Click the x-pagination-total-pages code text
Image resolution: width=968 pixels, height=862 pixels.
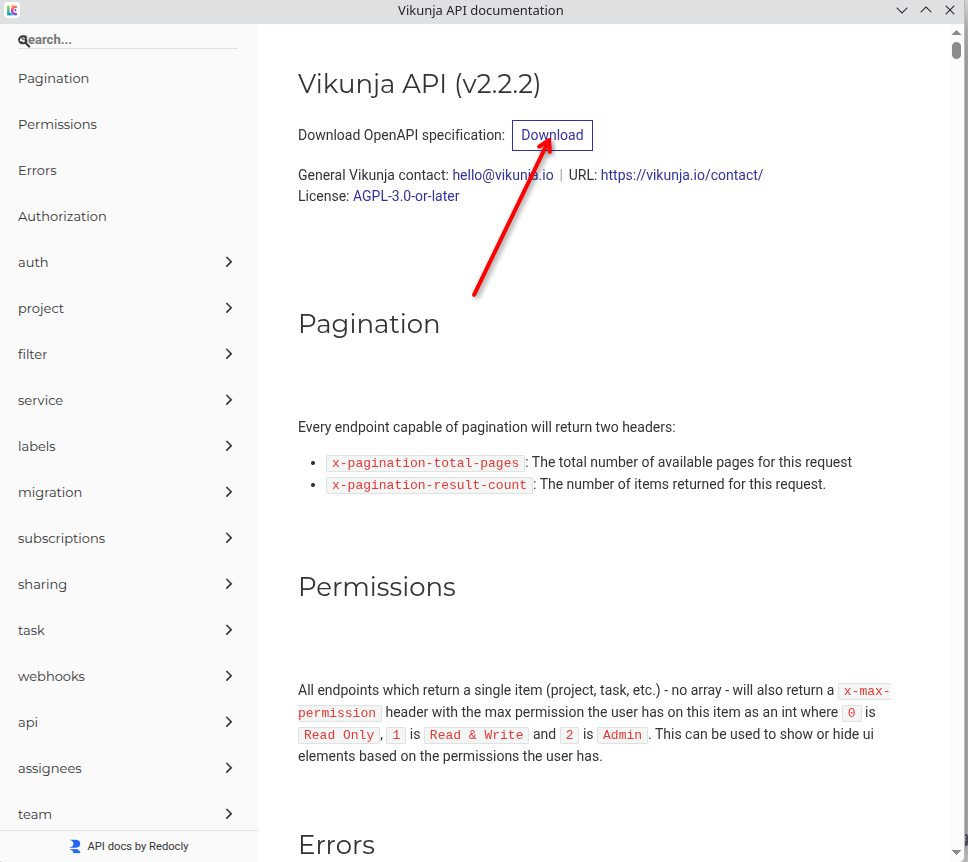pyautogui.click(x=425, y=463)
